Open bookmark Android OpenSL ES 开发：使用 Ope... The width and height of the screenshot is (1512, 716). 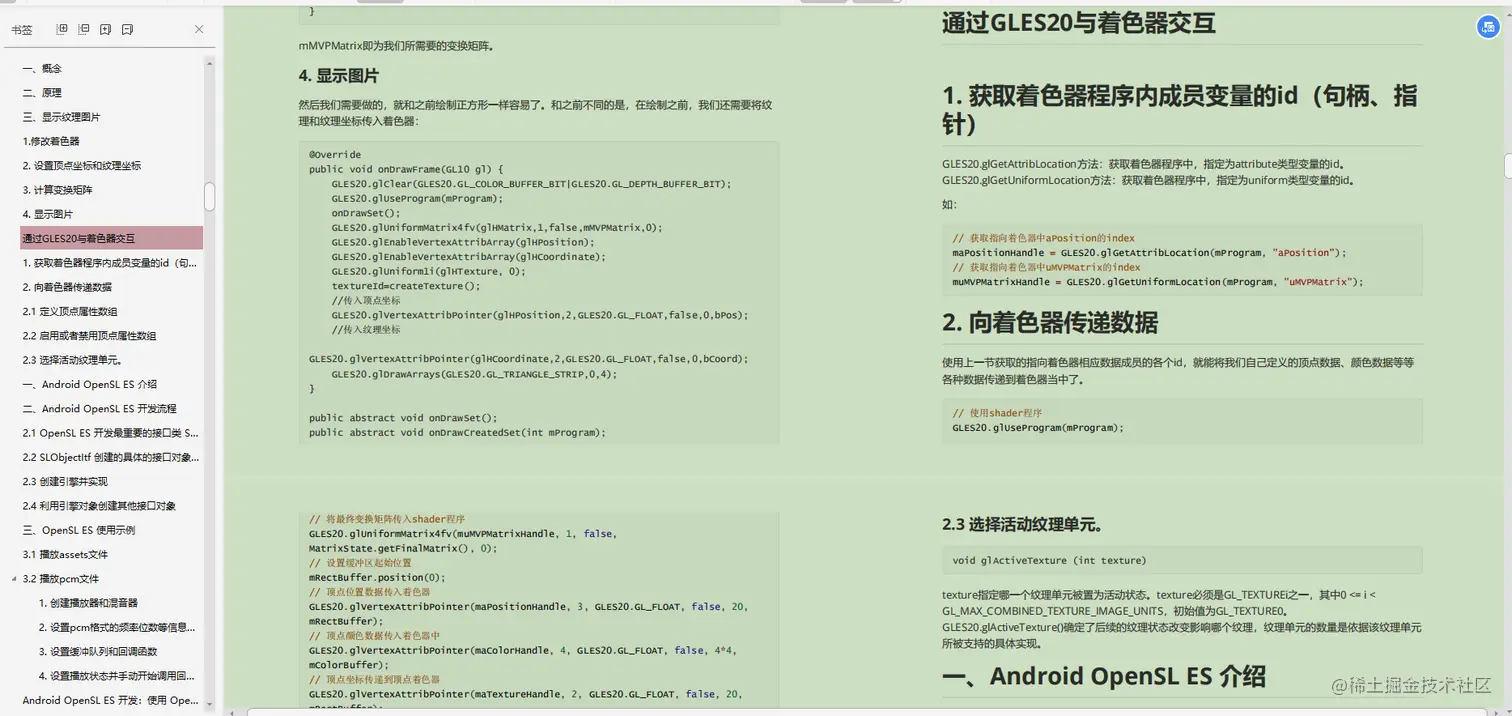(111, 700)
